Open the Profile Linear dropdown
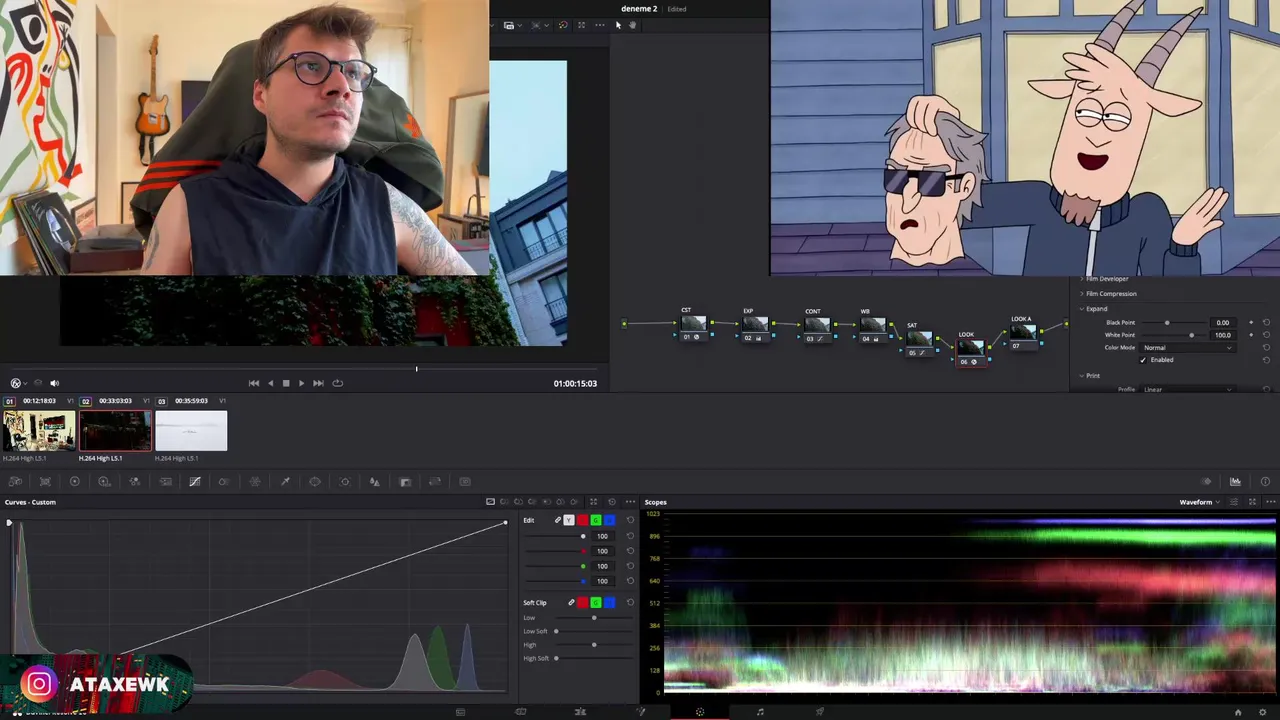 pyautogui.click(x=1187, y=389)
